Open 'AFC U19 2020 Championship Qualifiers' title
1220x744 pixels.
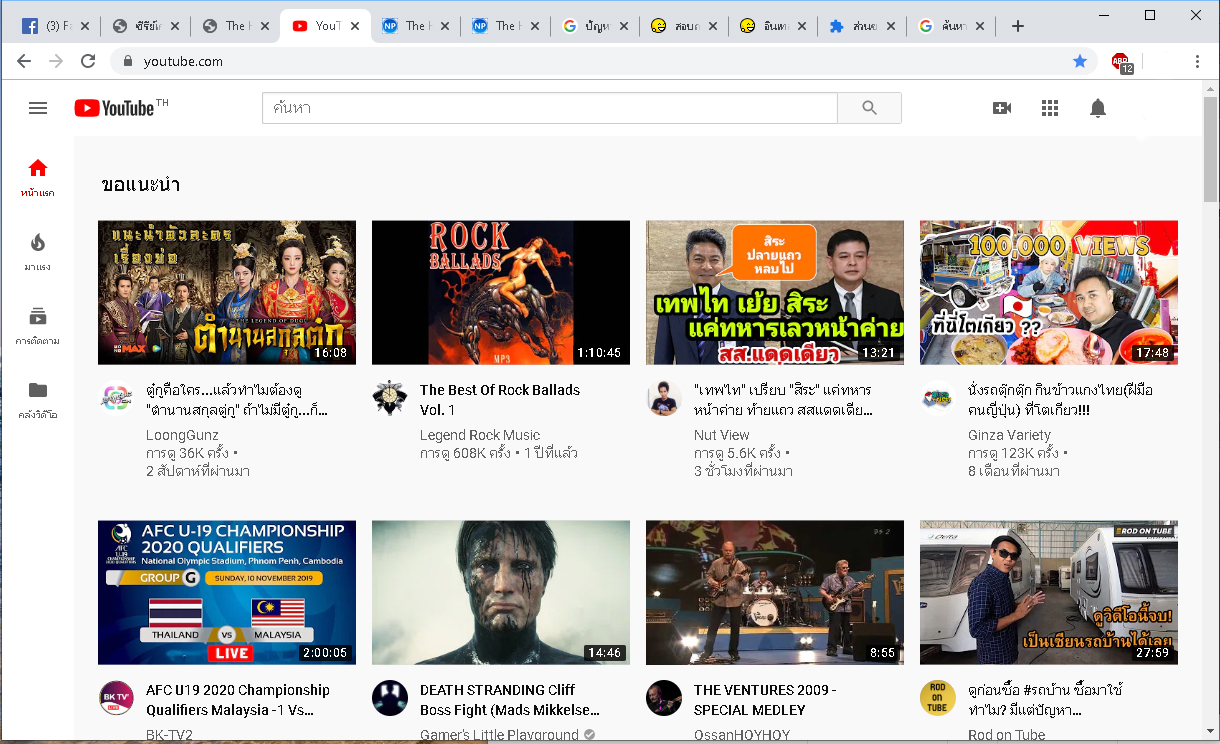coord(238,700)
